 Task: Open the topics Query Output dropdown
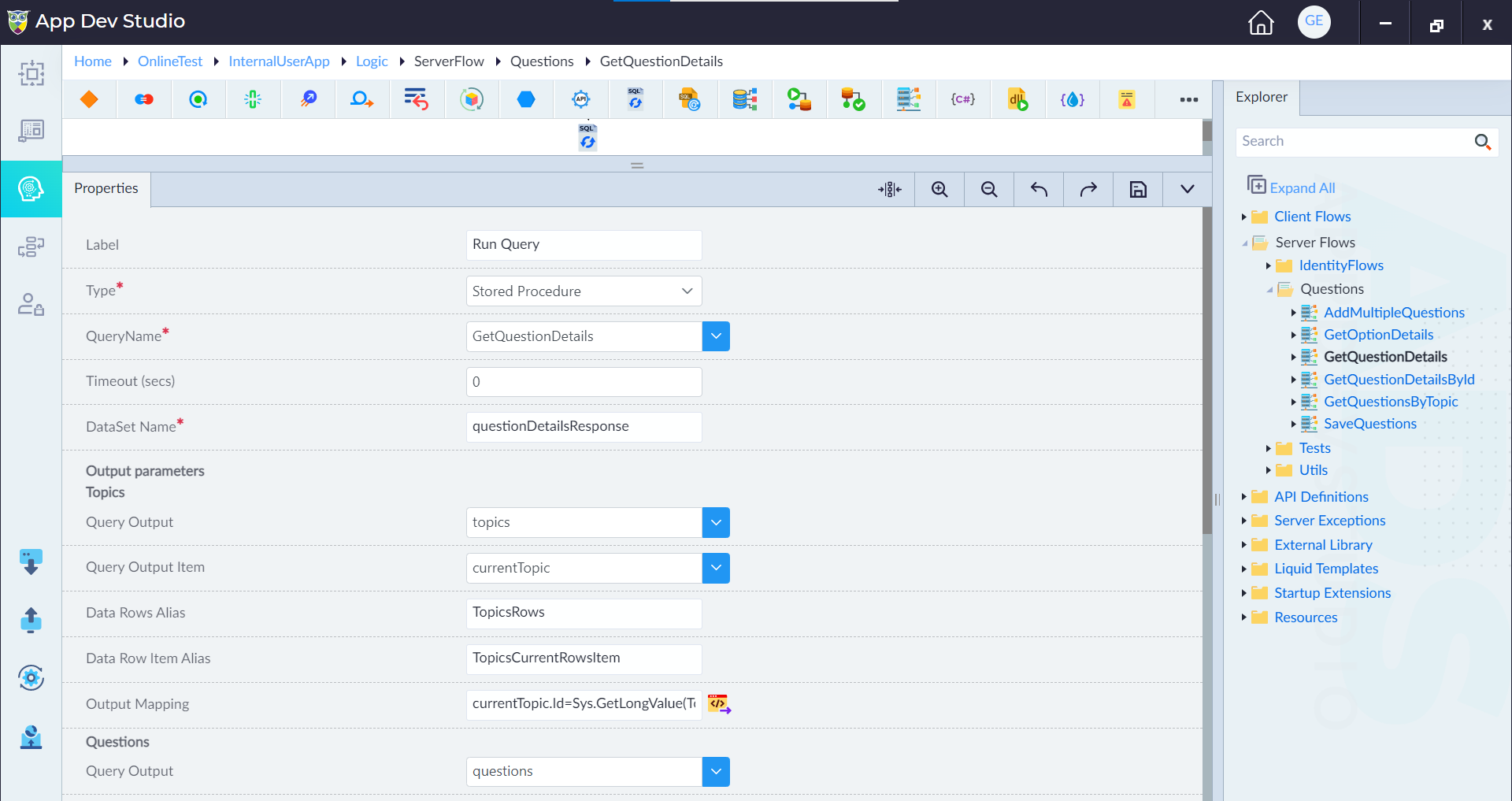click(x=716, y=522)
